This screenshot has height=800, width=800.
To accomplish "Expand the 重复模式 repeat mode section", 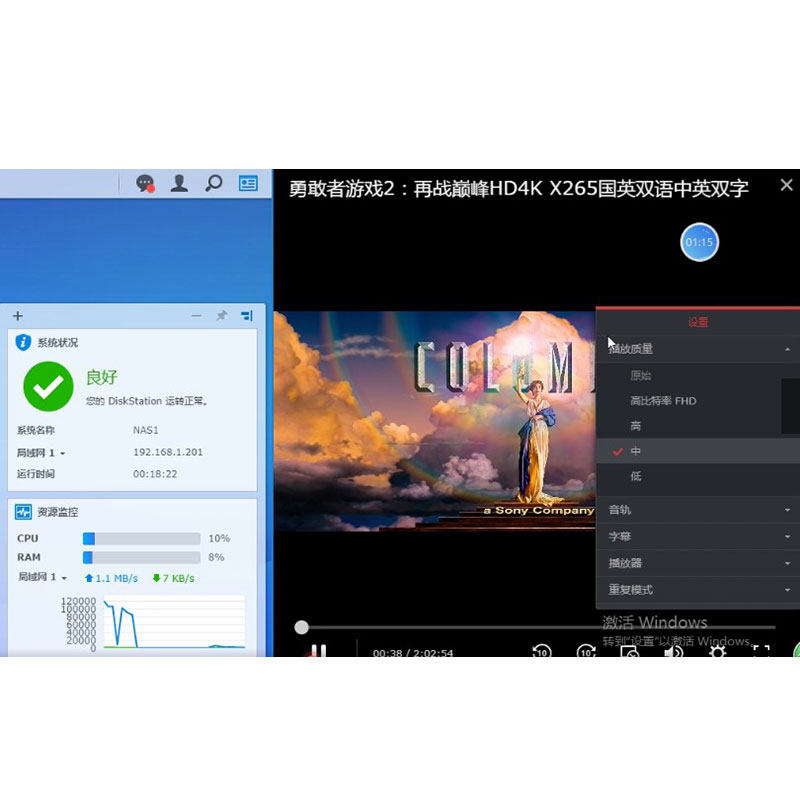I will (x=698, y=590).
